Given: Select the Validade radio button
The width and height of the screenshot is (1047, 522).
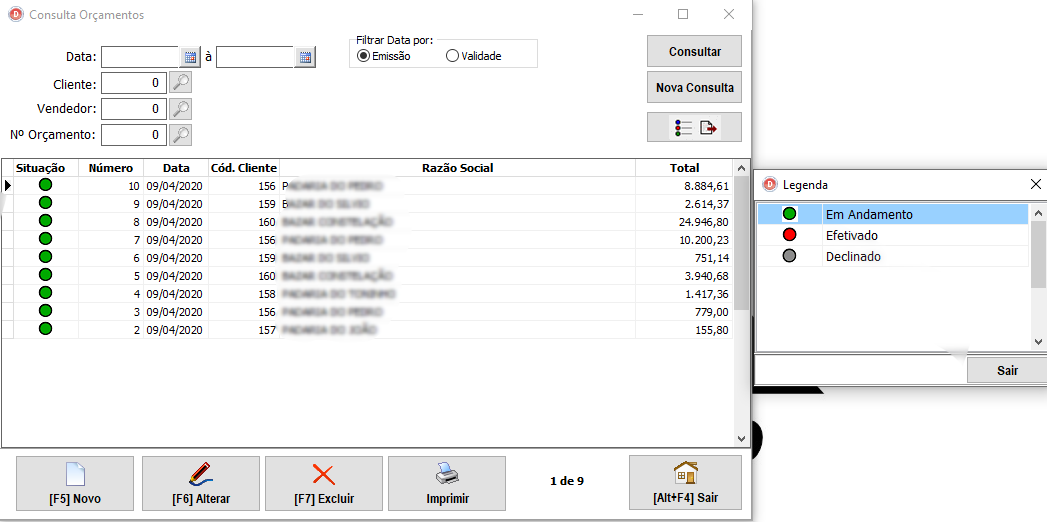Looking at the screenshot, I should click(x=452, y=57).
